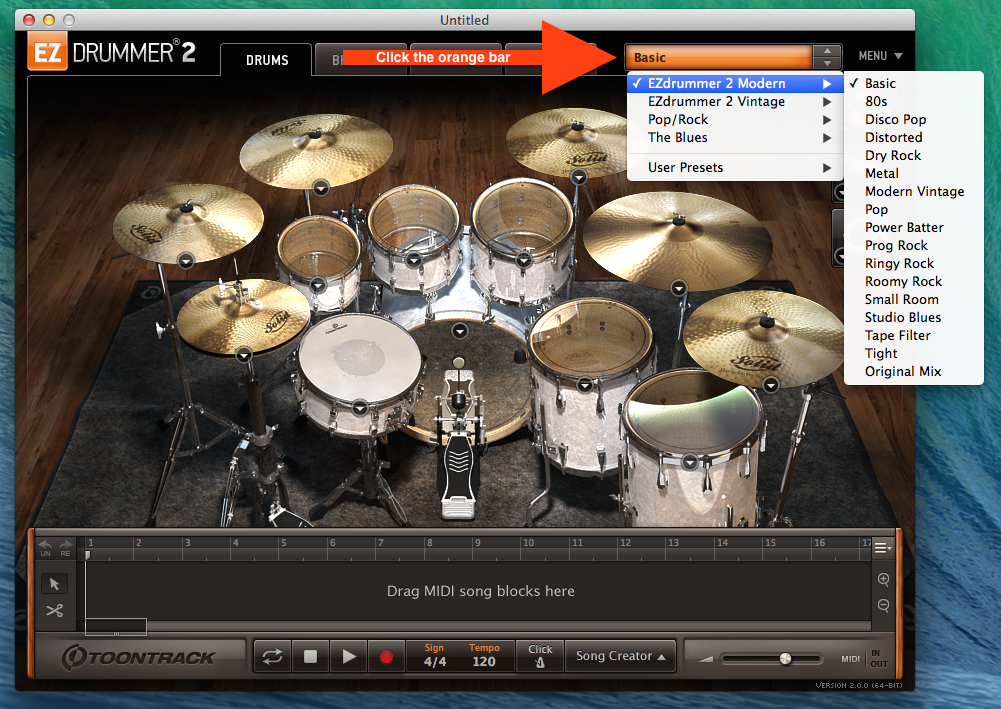Open the right rack tom options arrow
This screenshot has height=709, width=1001.
point(523,260)
